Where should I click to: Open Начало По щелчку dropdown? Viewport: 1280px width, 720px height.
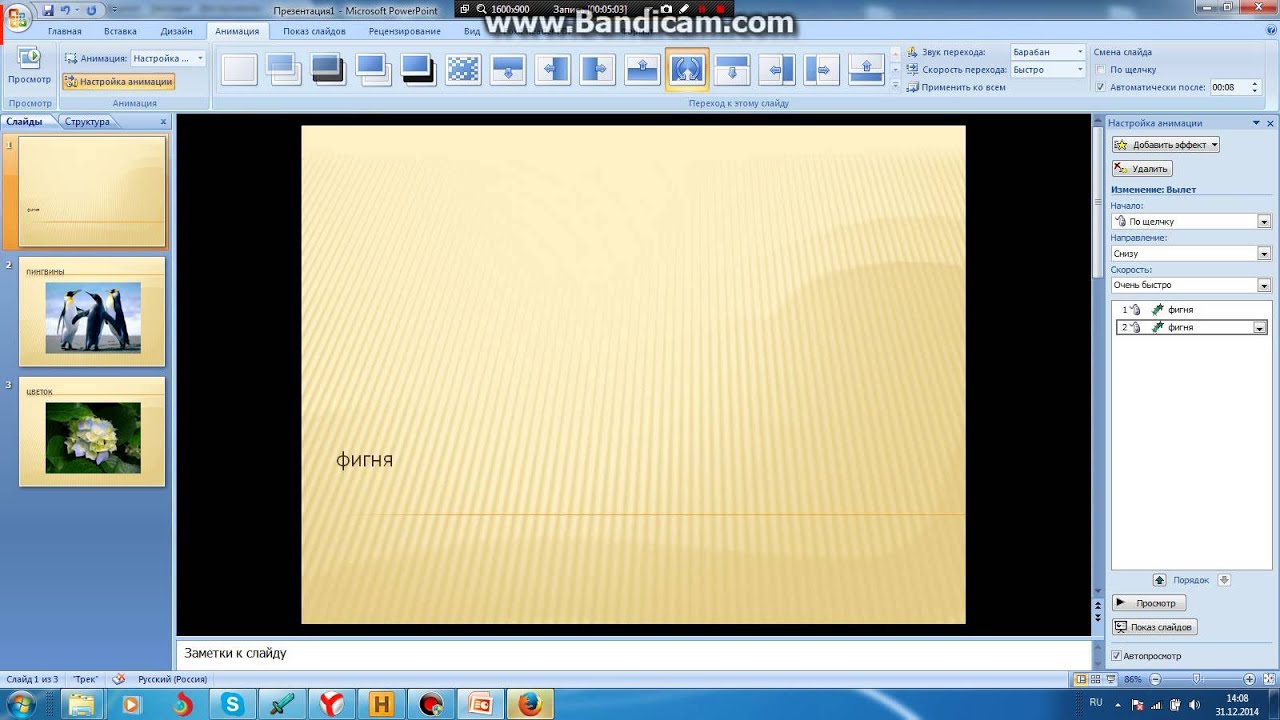click(x=1264, y=221)
